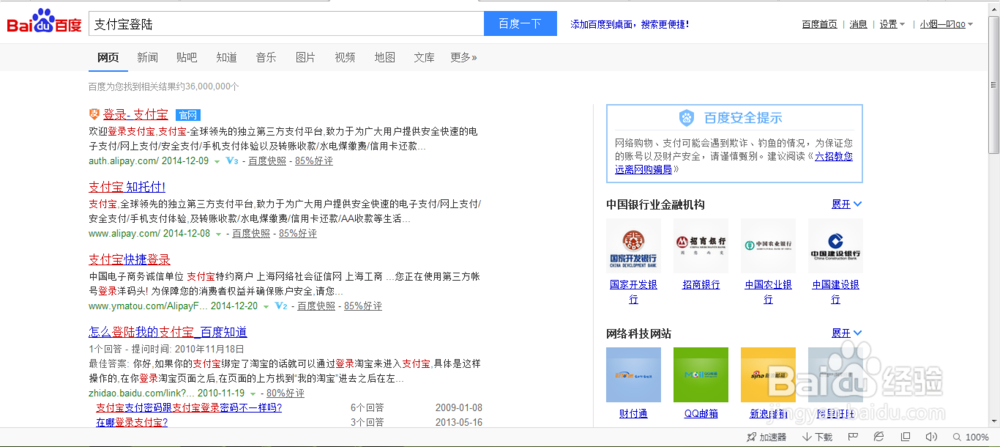This screenshot has width=1000, height=447.
Task: Click the 财付通 logo thumbnail
Action: [633, 374]
